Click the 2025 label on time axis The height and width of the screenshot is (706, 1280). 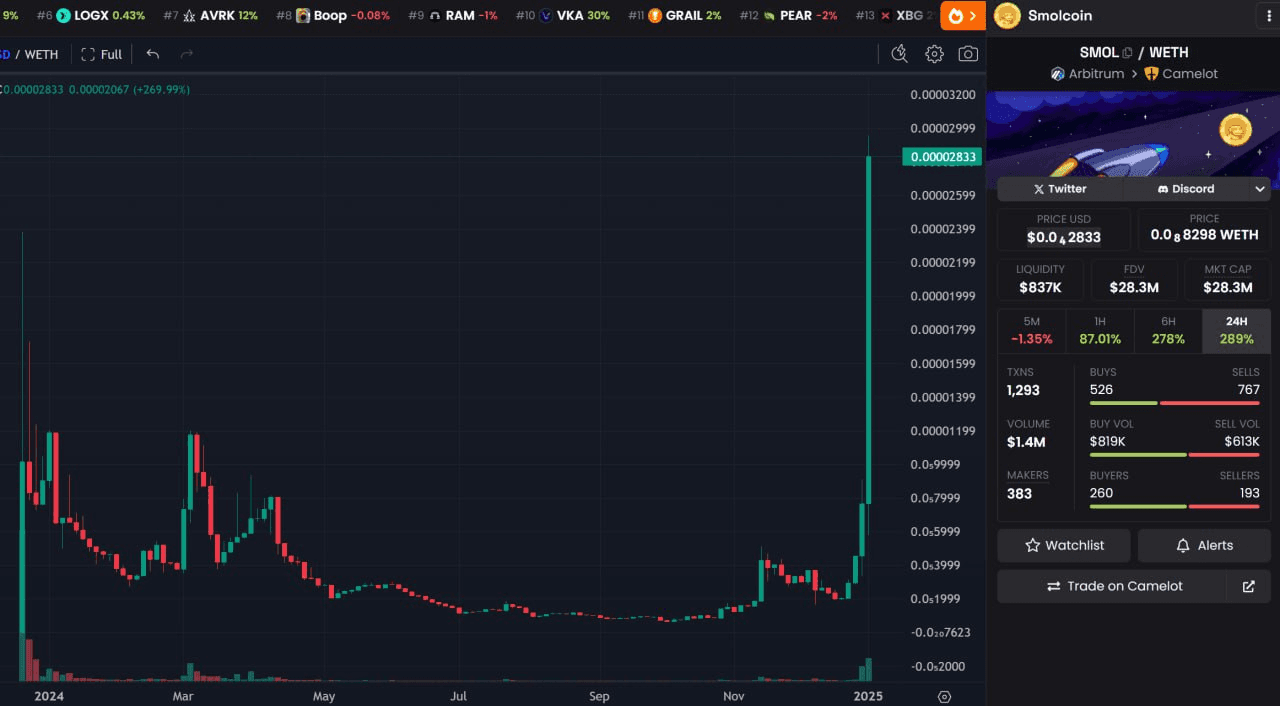tap(868, 696)
